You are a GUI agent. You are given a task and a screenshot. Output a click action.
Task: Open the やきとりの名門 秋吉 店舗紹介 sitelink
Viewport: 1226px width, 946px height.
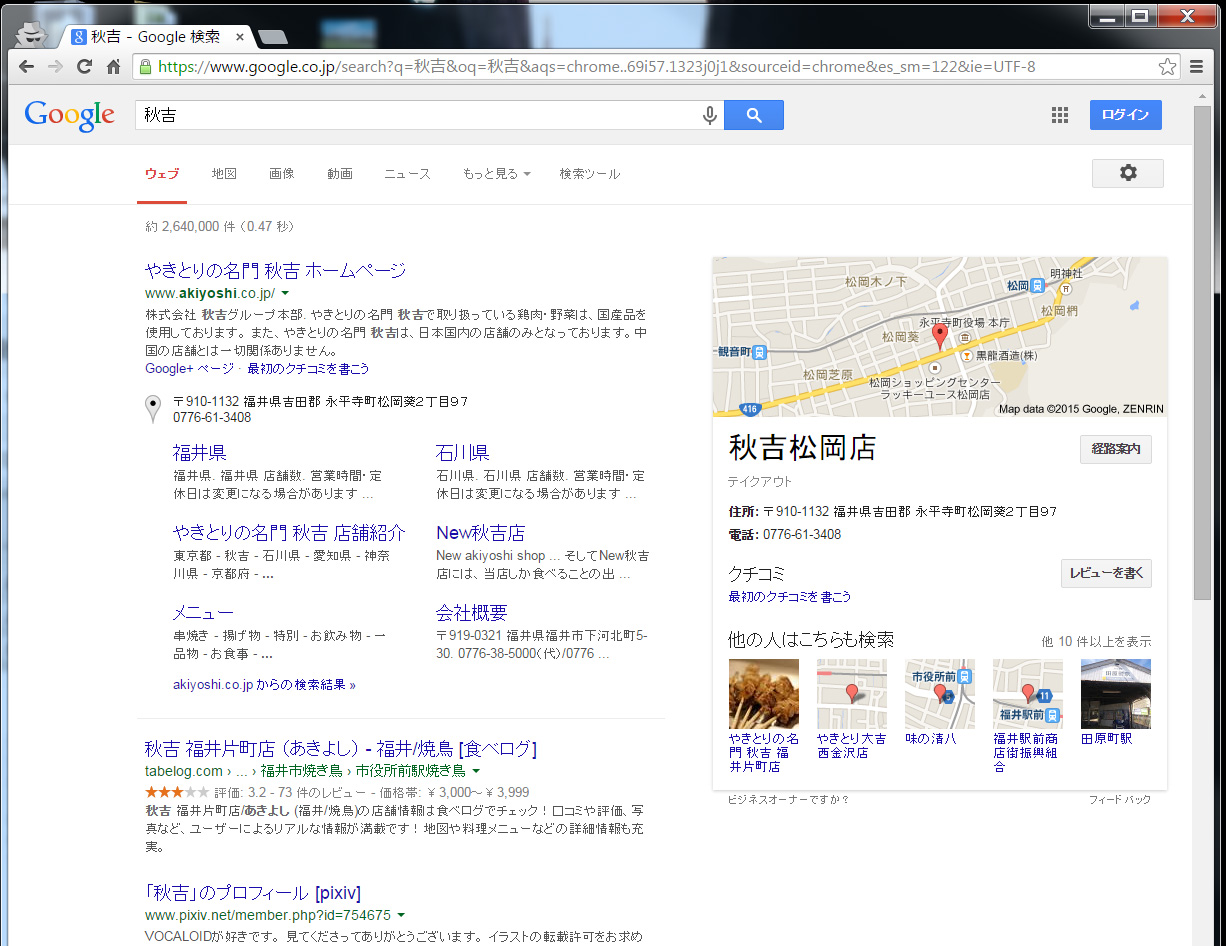coord(289,533)
